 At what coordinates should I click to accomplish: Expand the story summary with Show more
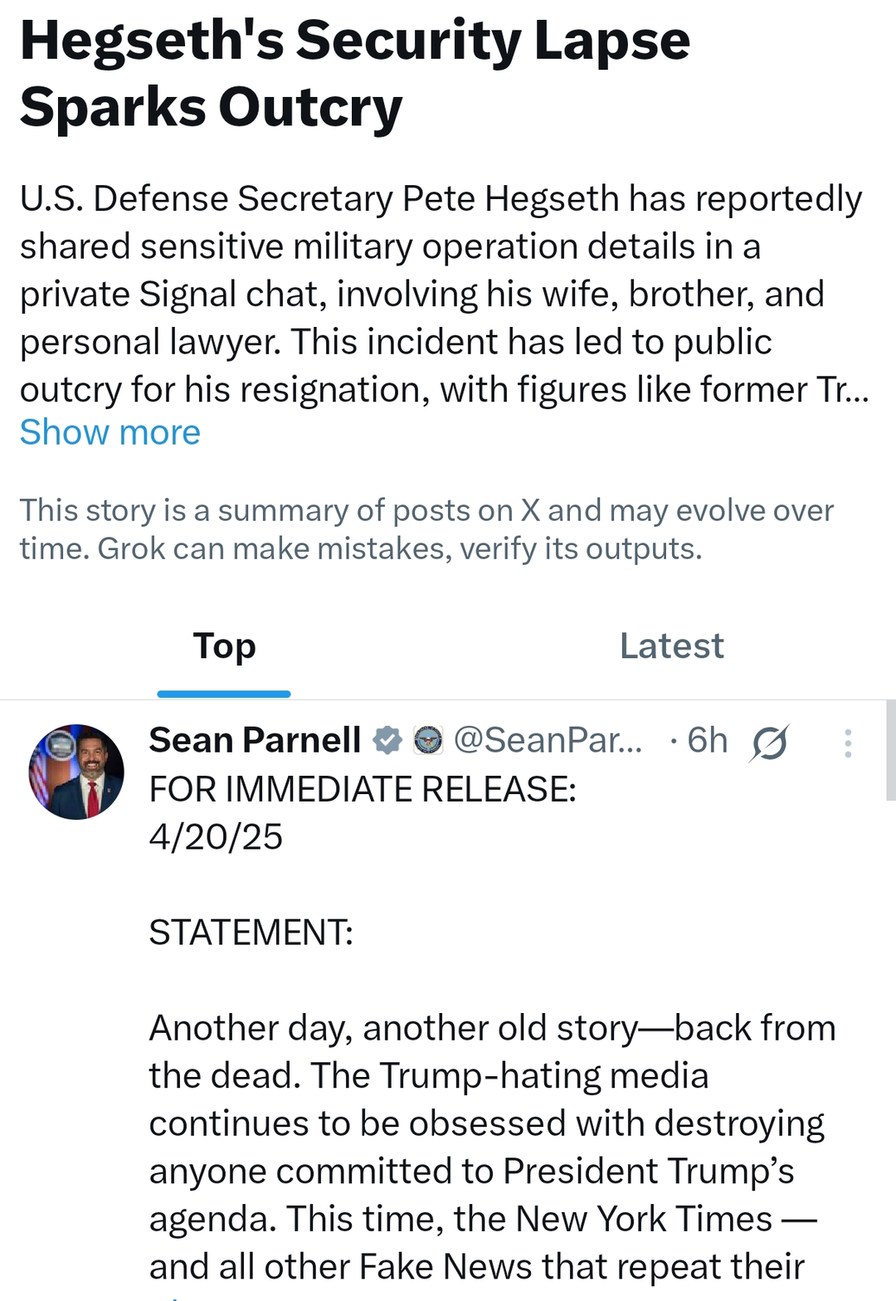click(110, 432)
